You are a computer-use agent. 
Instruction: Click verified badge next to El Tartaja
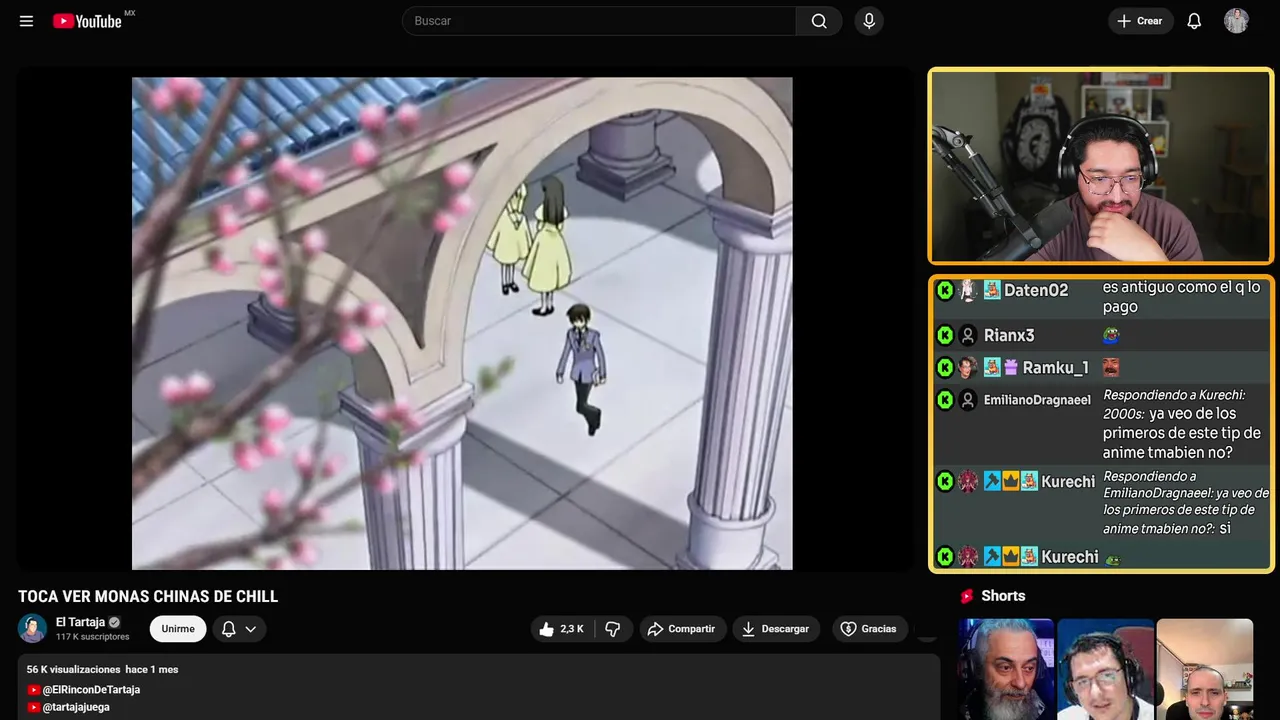(114, 622)
